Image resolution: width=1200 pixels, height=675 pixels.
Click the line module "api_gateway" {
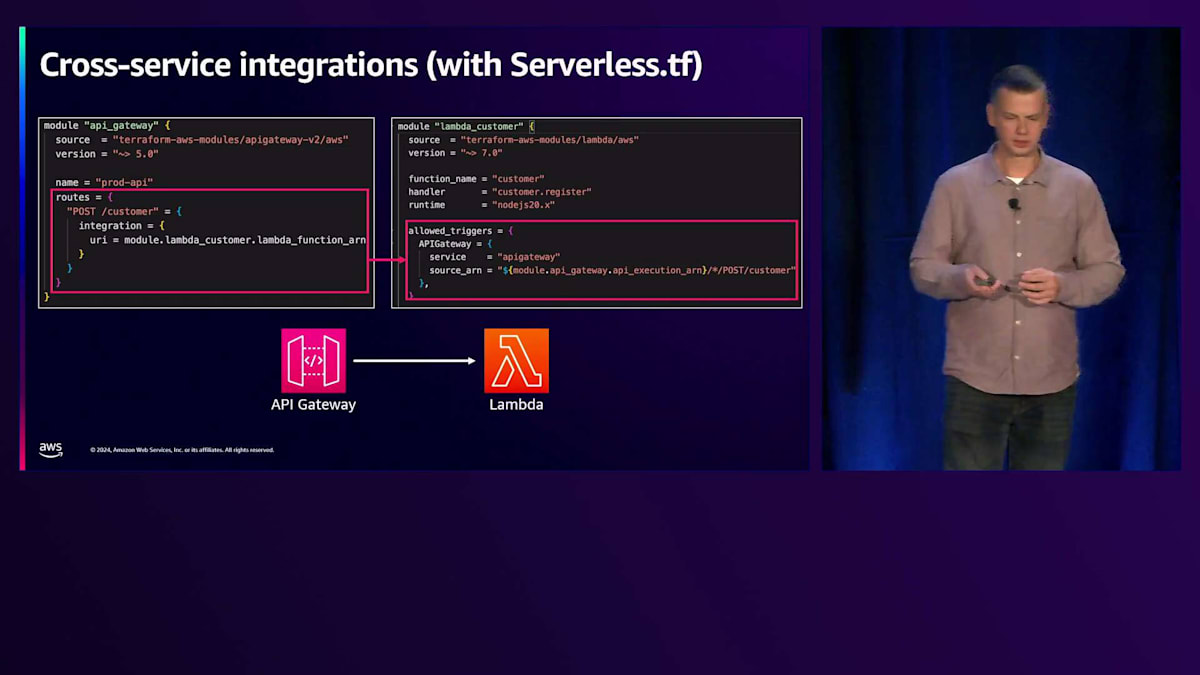coord(107,126)
